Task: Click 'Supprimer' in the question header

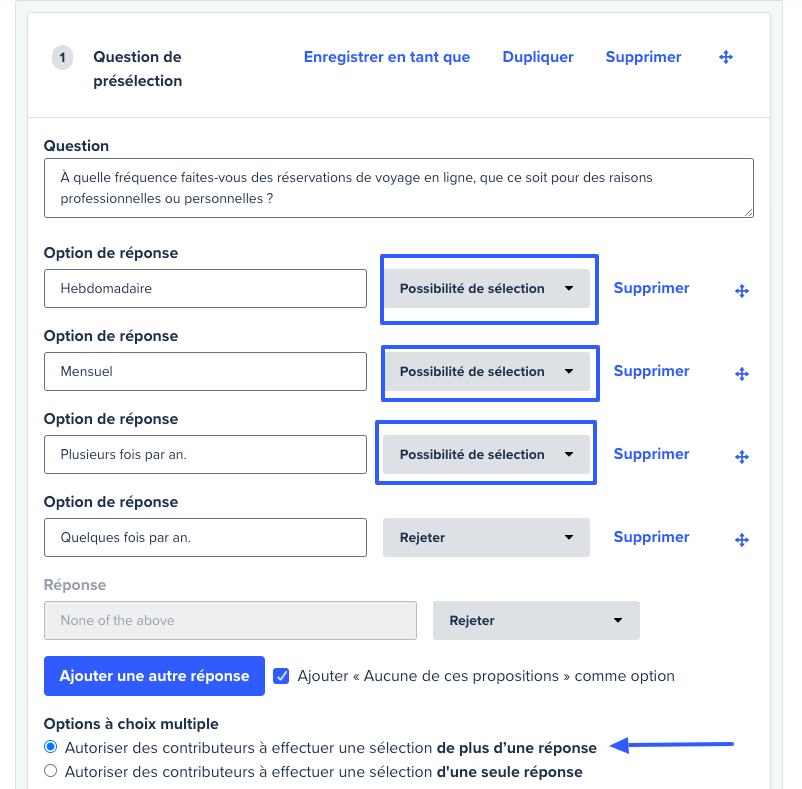Action: pos(643,57)
